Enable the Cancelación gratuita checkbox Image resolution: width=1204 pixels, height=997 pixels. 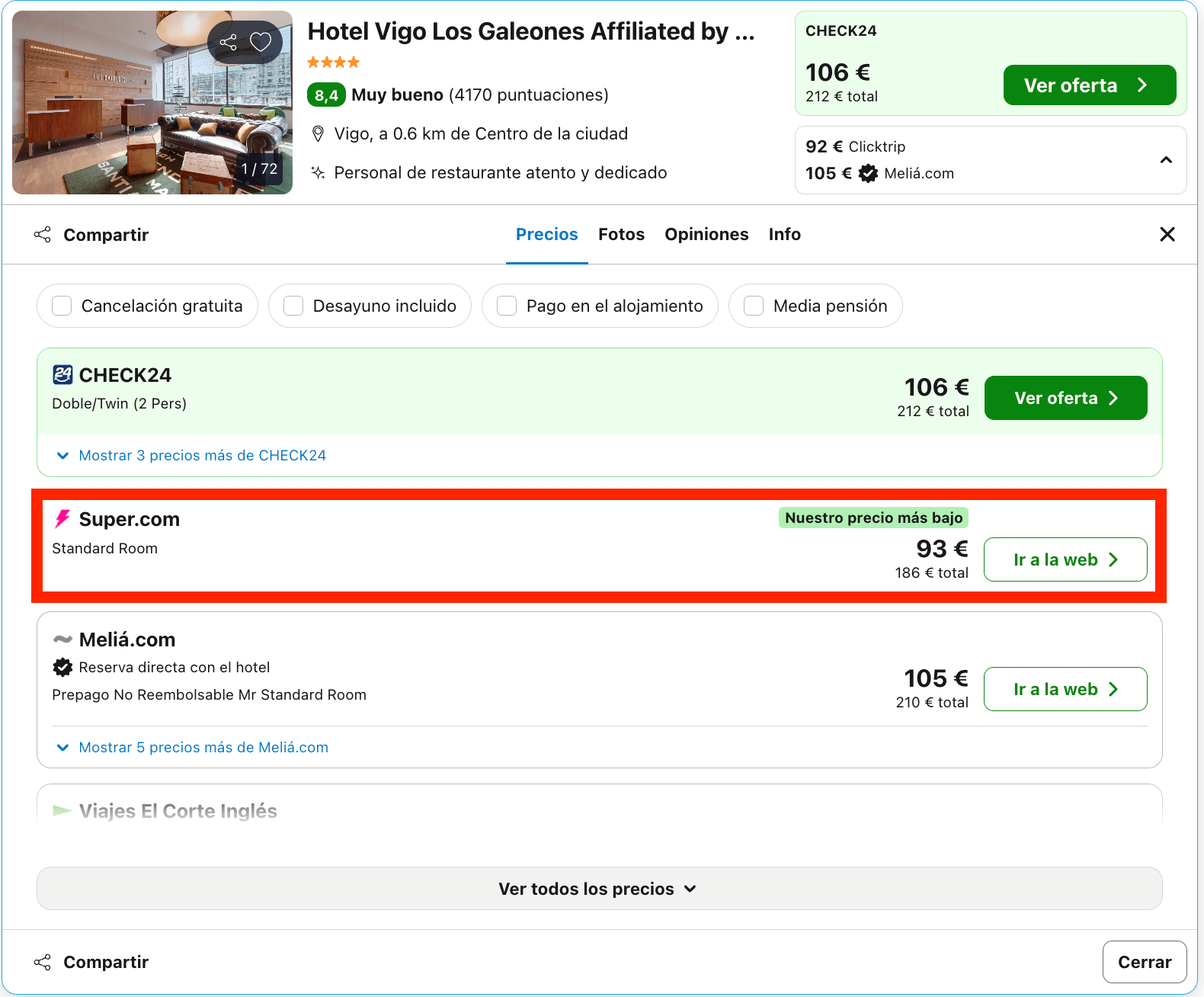(62, 306)
